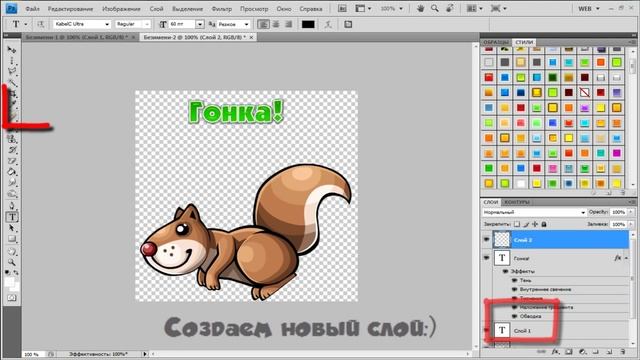
Task: Add a layer mask
Action: pos(569,351)
